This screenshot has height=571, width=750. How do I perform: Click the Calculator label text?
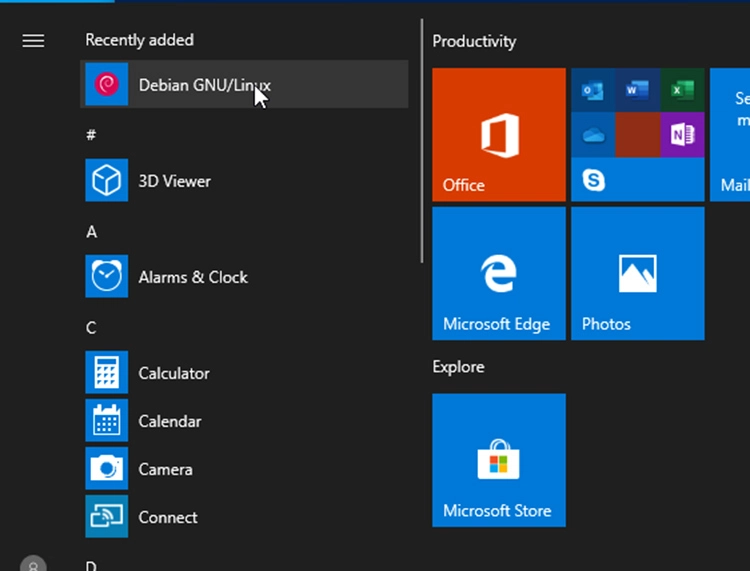[174, 373]
